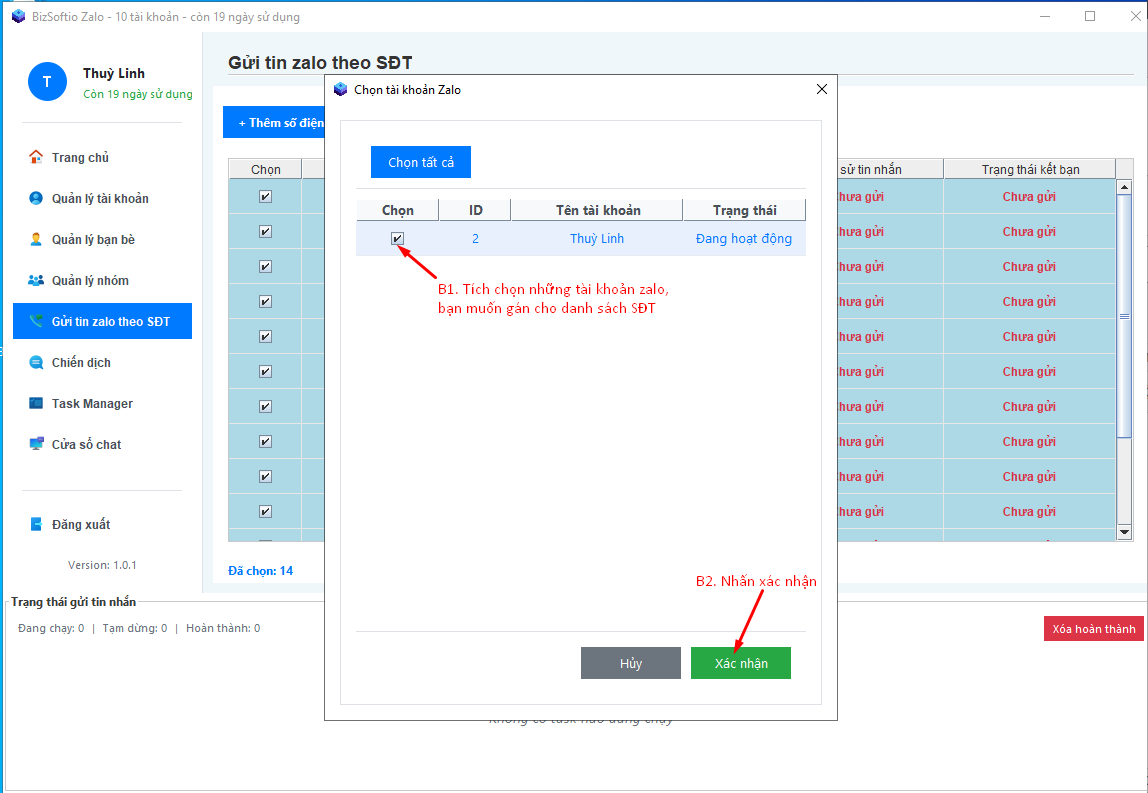Select the Quản lý bạn bè icon
This screenshot has width=1148, height=793.
click(36, 239)
